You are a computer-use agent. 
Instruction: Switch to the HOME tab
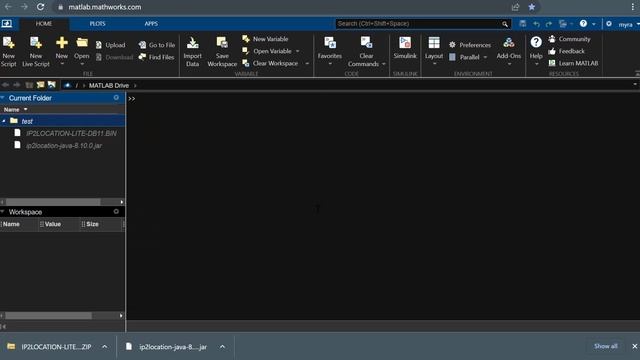(x=44, y=24)
